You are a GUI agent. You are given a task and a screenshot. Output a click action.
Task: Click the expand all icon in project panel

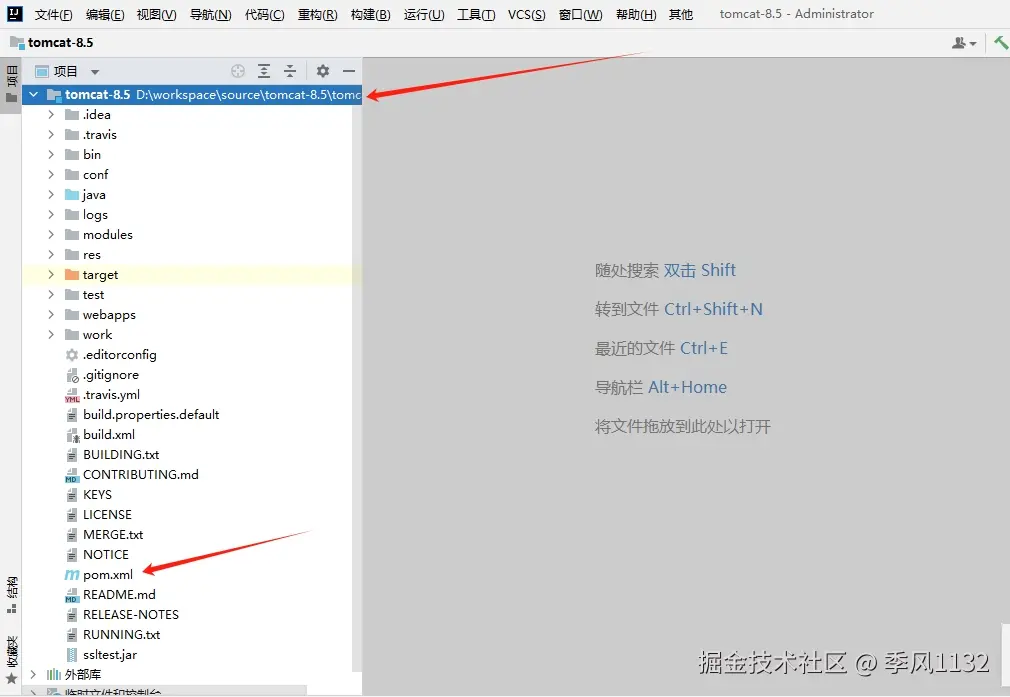(264, 71)
